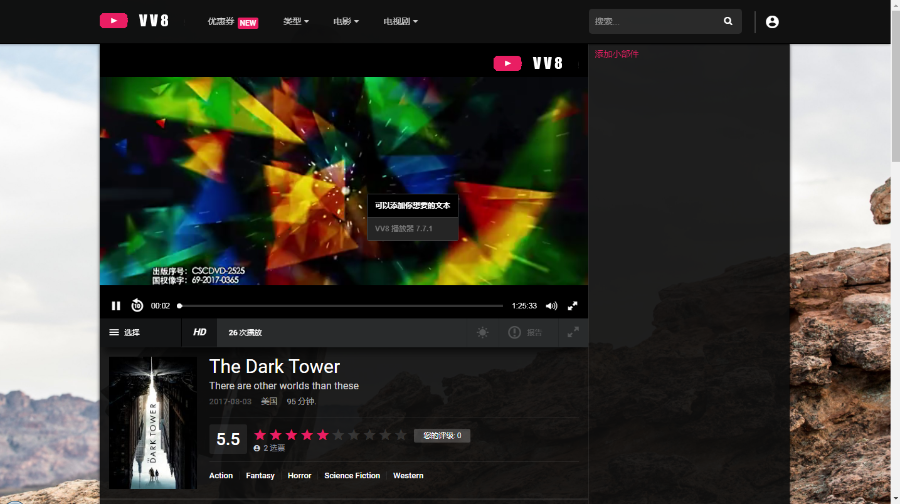Screen dimensions: 900x504
Task: Click the page vertical scrollbar thumb
Action: (895, 89)
